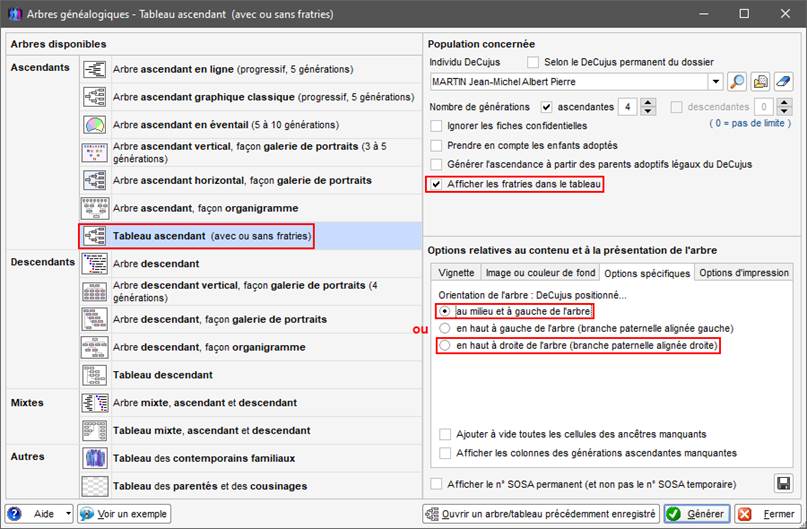Enable 'Afficher le n° SOSA permanent'
This screenshot has height=529, width=807.
pos(436,484)
